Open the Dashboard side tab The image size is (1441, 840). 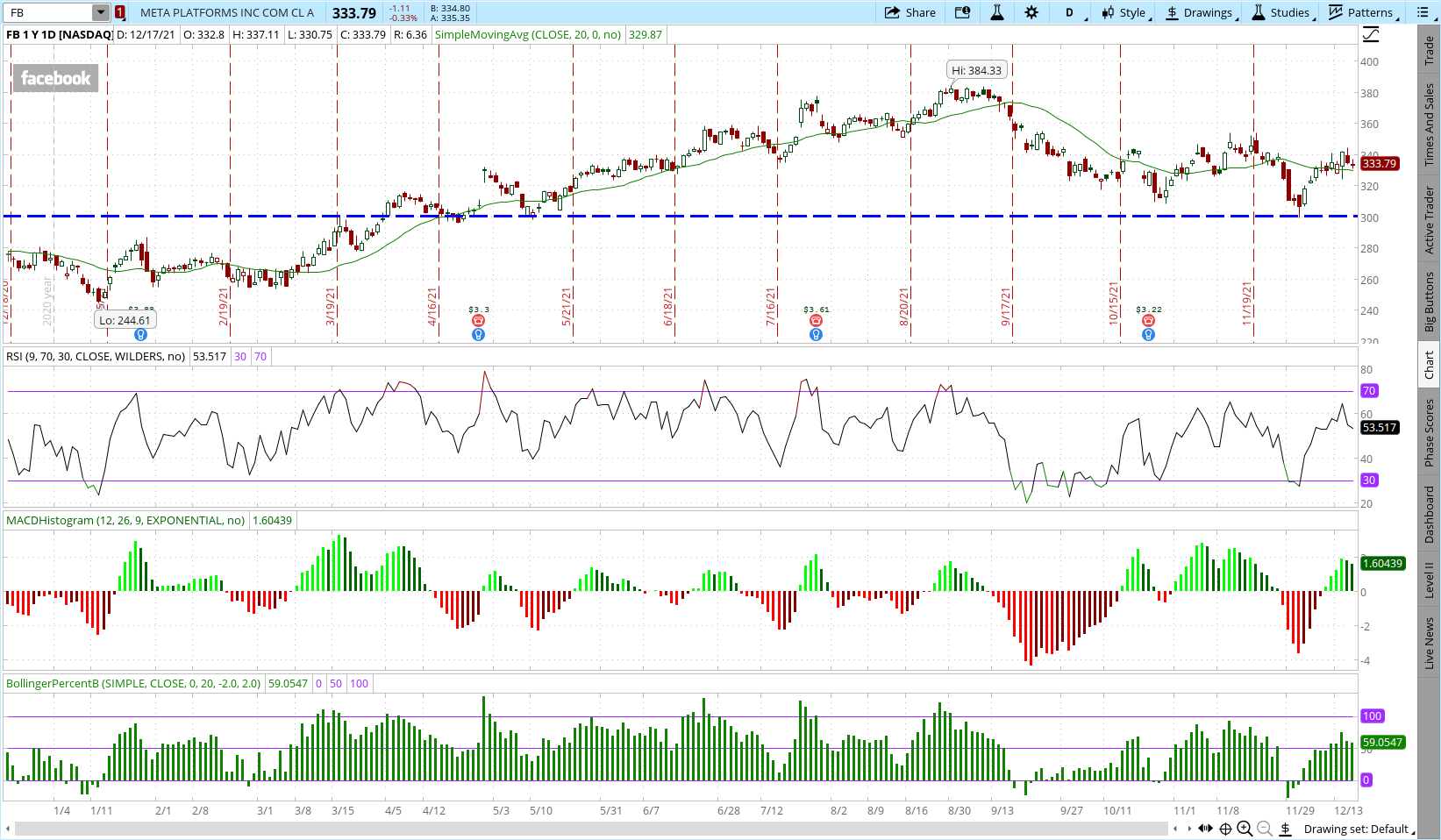(x=1430, y=515)
